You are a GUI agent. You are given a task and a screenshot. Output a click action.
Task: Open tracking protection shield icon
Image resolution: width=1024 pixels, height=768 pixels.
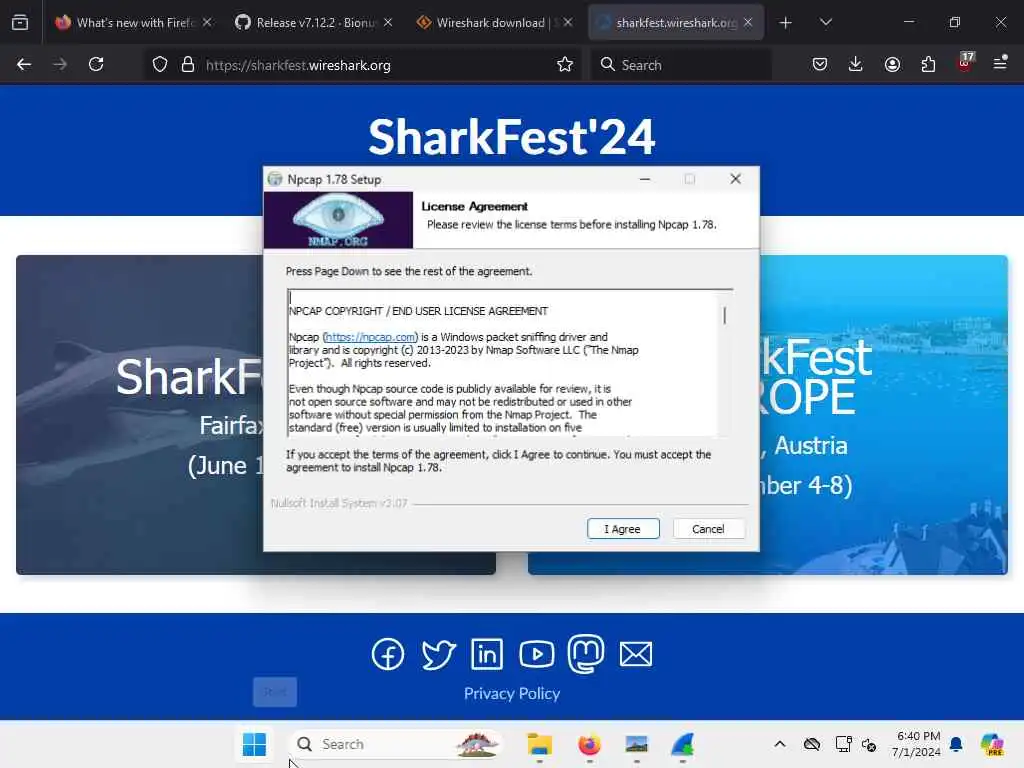[160, 64]
